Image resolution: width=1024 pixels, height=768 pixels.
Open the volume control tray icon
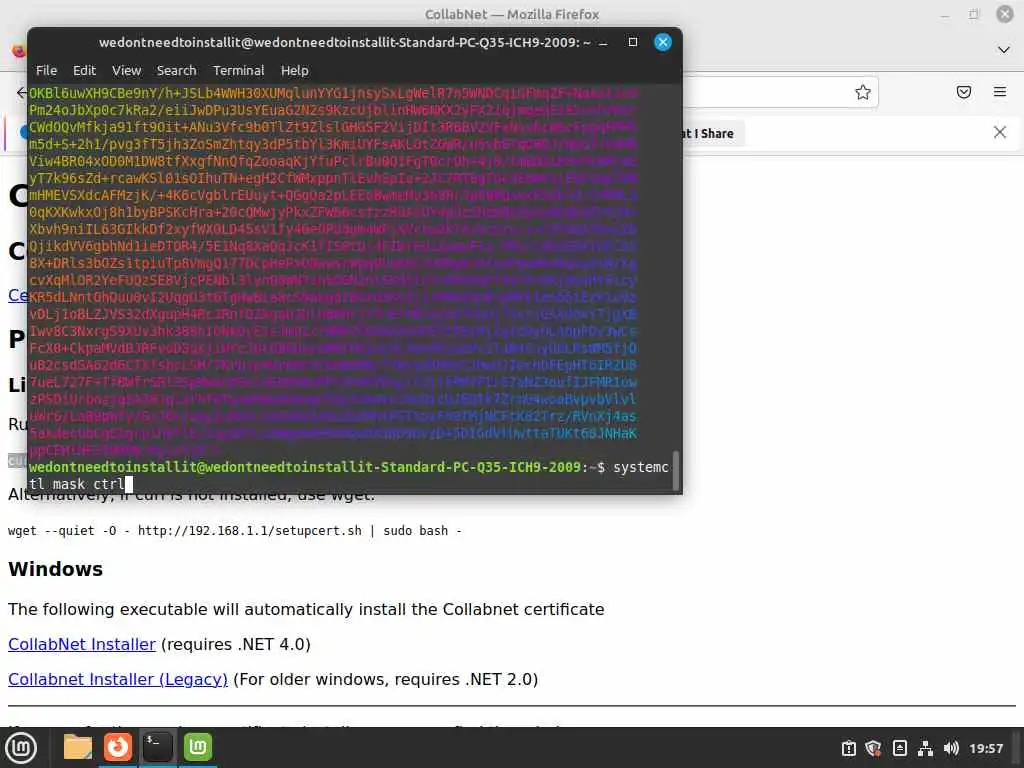951,748
